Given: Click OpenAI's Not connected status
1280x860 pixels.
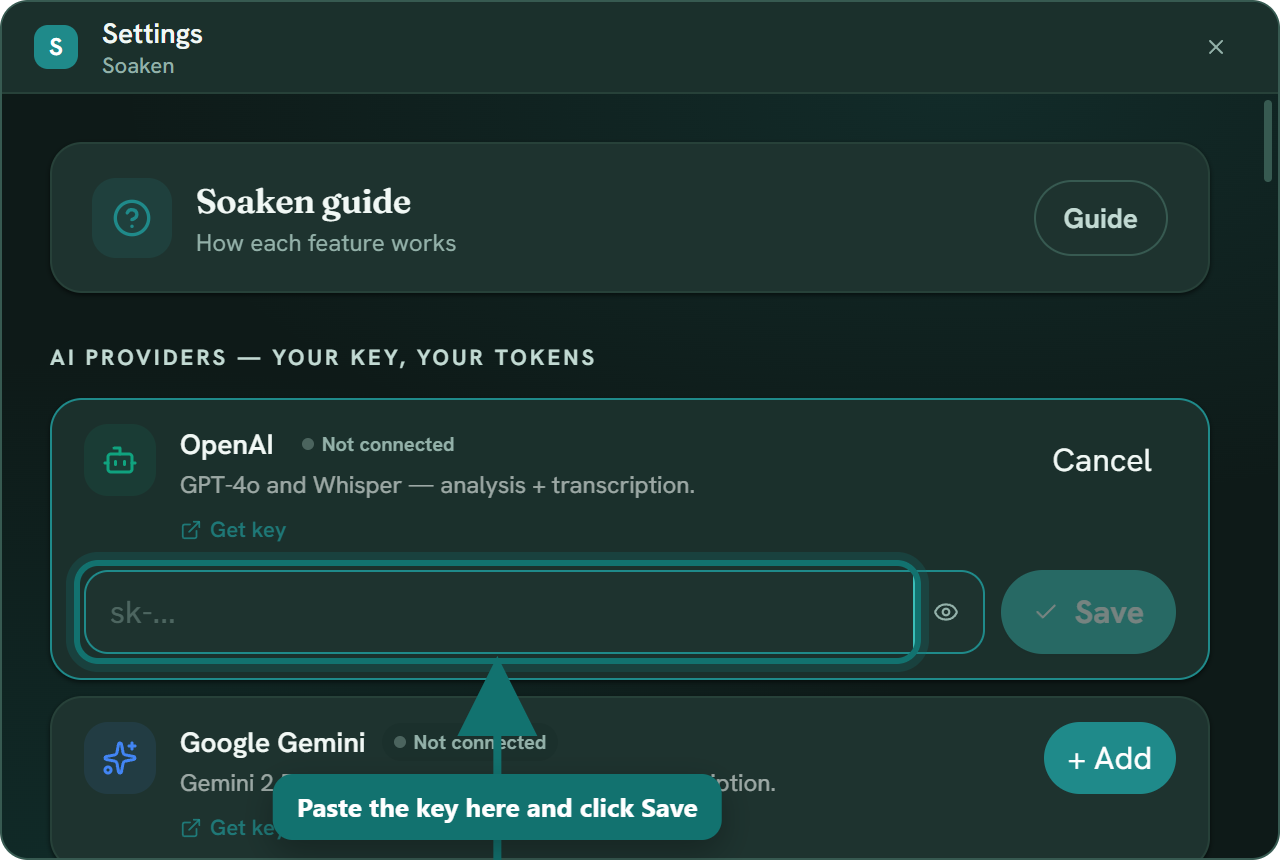Looking at the screenshot, I should click(x=378, y=444).
